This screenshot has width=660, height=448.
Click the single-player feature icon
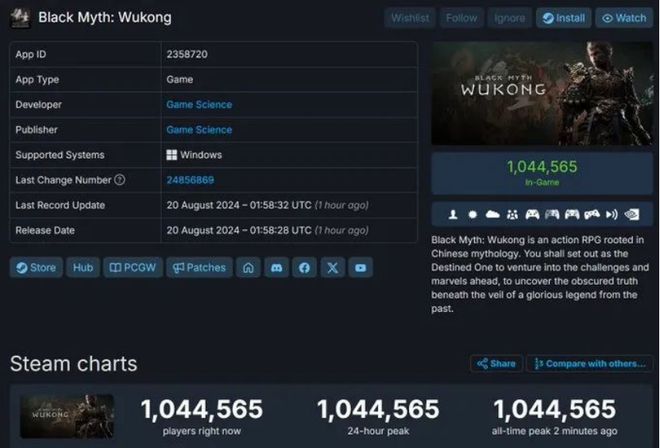pos(453,215)
